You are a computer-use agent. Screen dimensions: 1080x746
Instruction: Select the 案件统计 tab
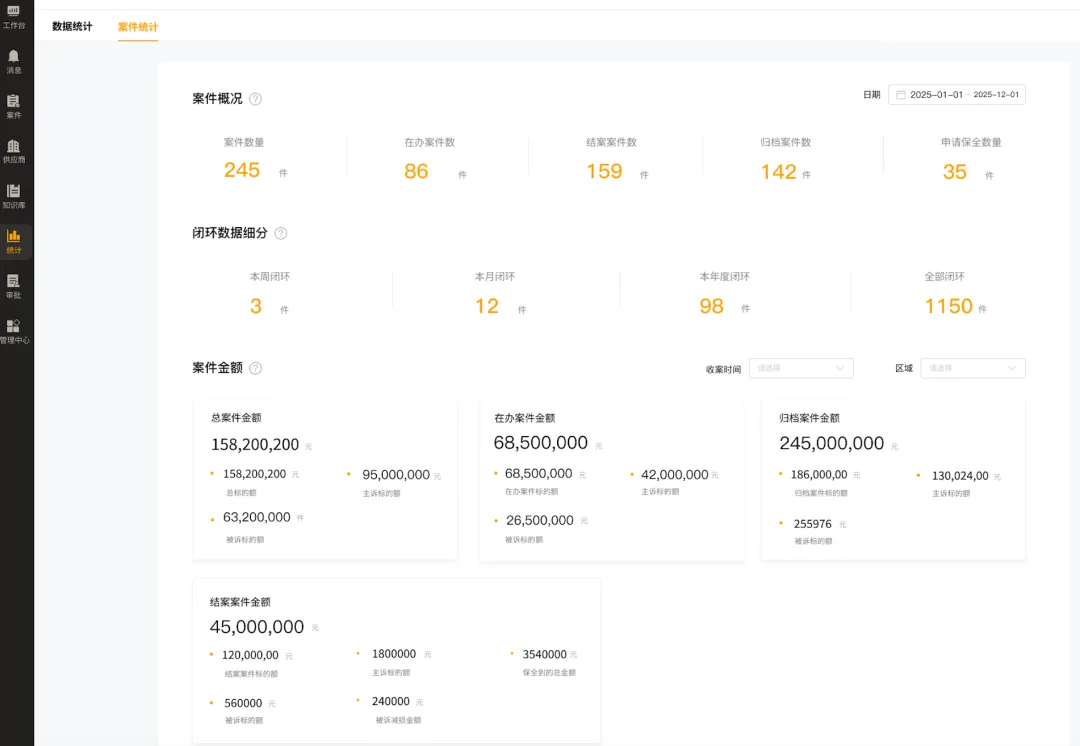[x=138, y=27]
